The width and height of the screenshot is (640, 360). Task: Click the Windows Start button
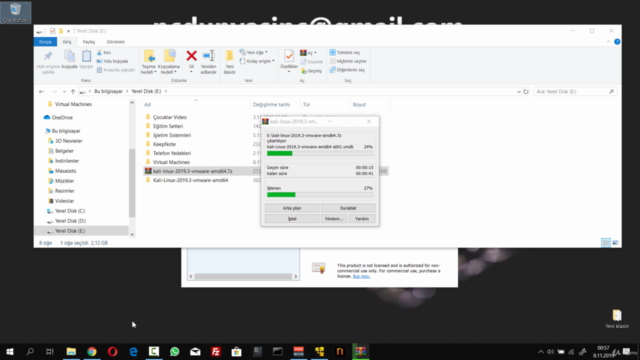coord(10,351)
